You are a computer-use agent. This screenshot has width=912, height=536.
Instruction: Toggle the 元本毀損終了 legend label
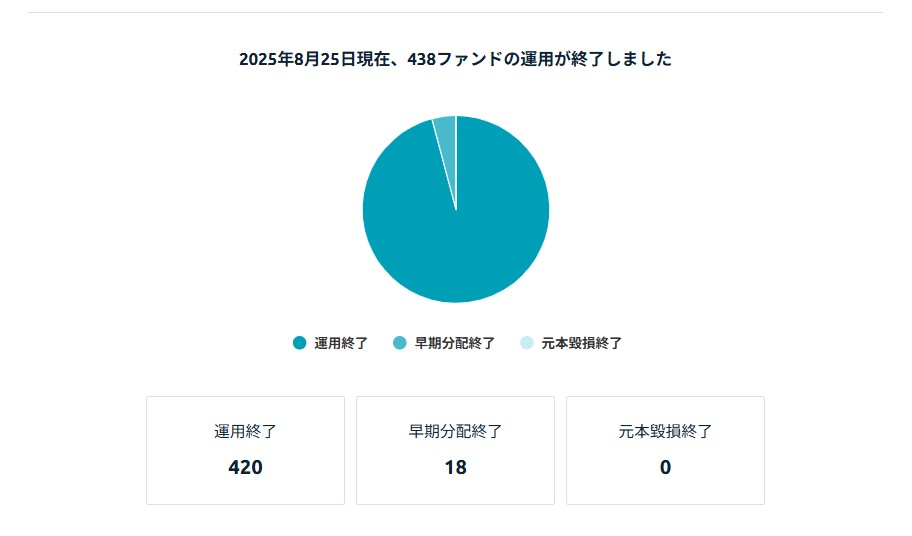tap(582, 343)
